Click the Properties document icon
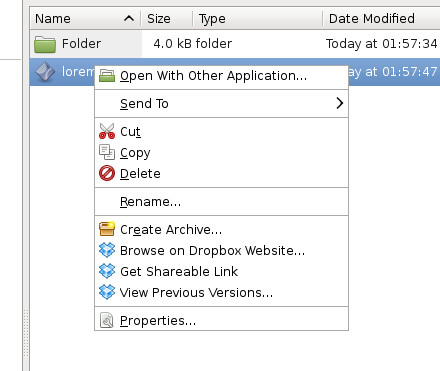Viewport: 440px width, 371px height. click(107, 320)
